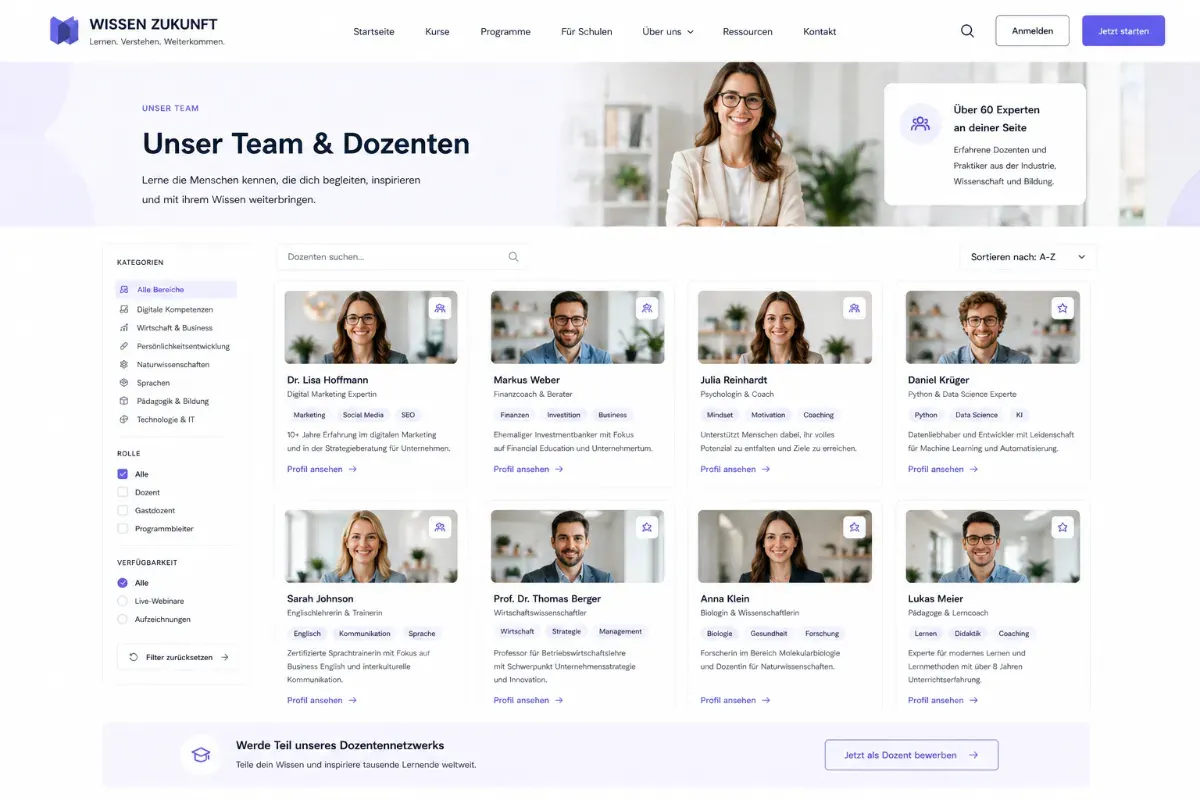Screen dimensions: 1200x800
Task: Uncheck the Alle role checkbox
Action: click(123, 474)
